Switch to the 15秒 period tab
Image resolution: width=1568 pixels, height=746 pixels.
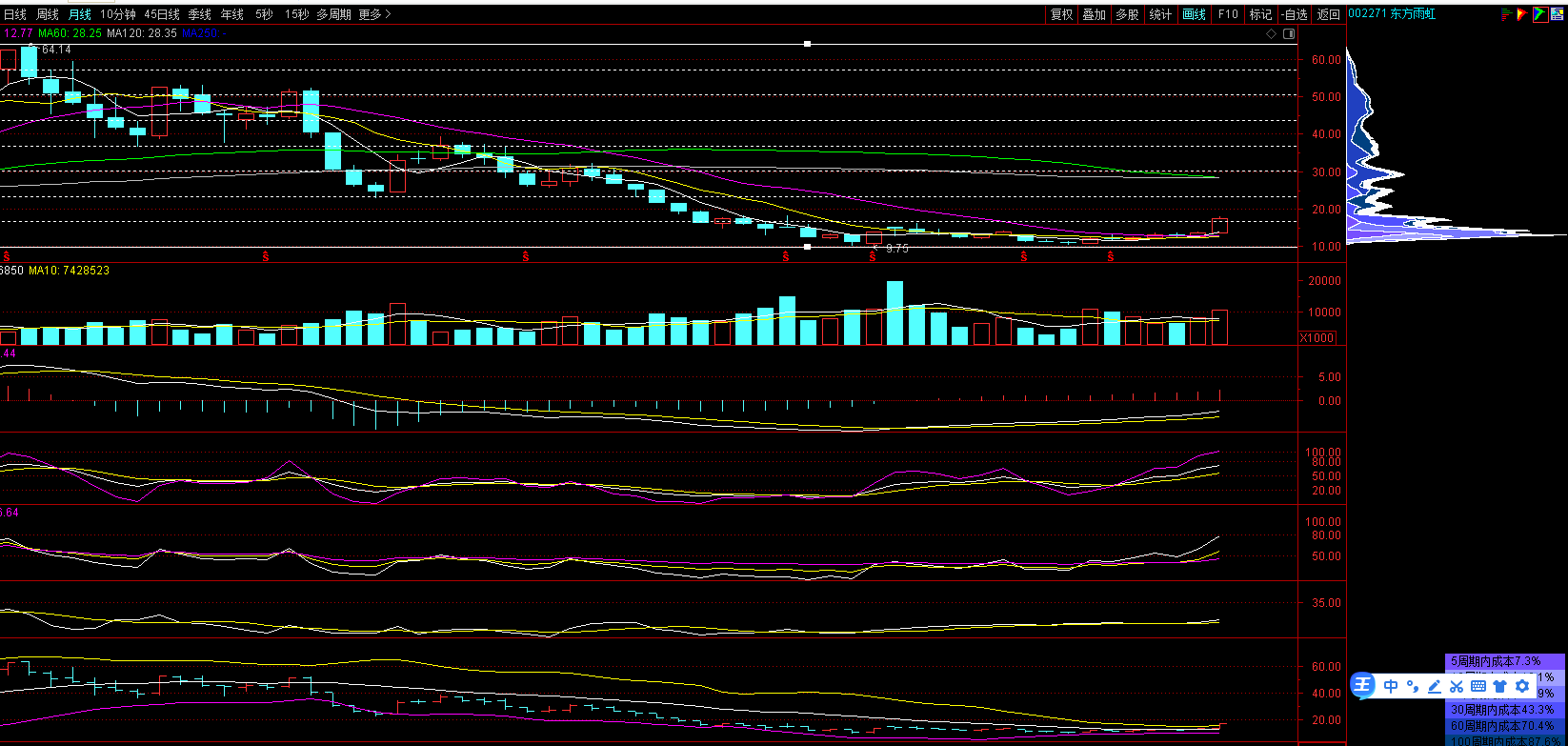pyautogui.click(x=297, y=14)
